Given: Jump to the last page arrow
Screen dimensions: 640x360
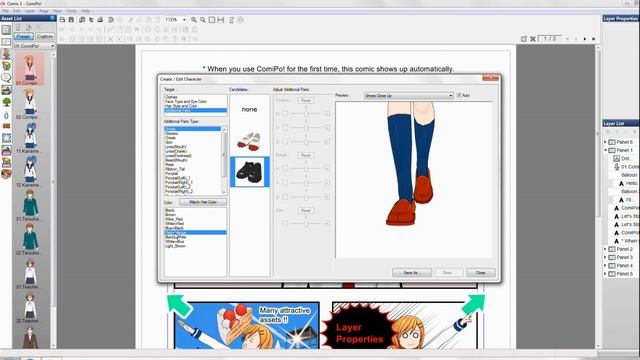Looking at the screenshot, I should (593, 39).
